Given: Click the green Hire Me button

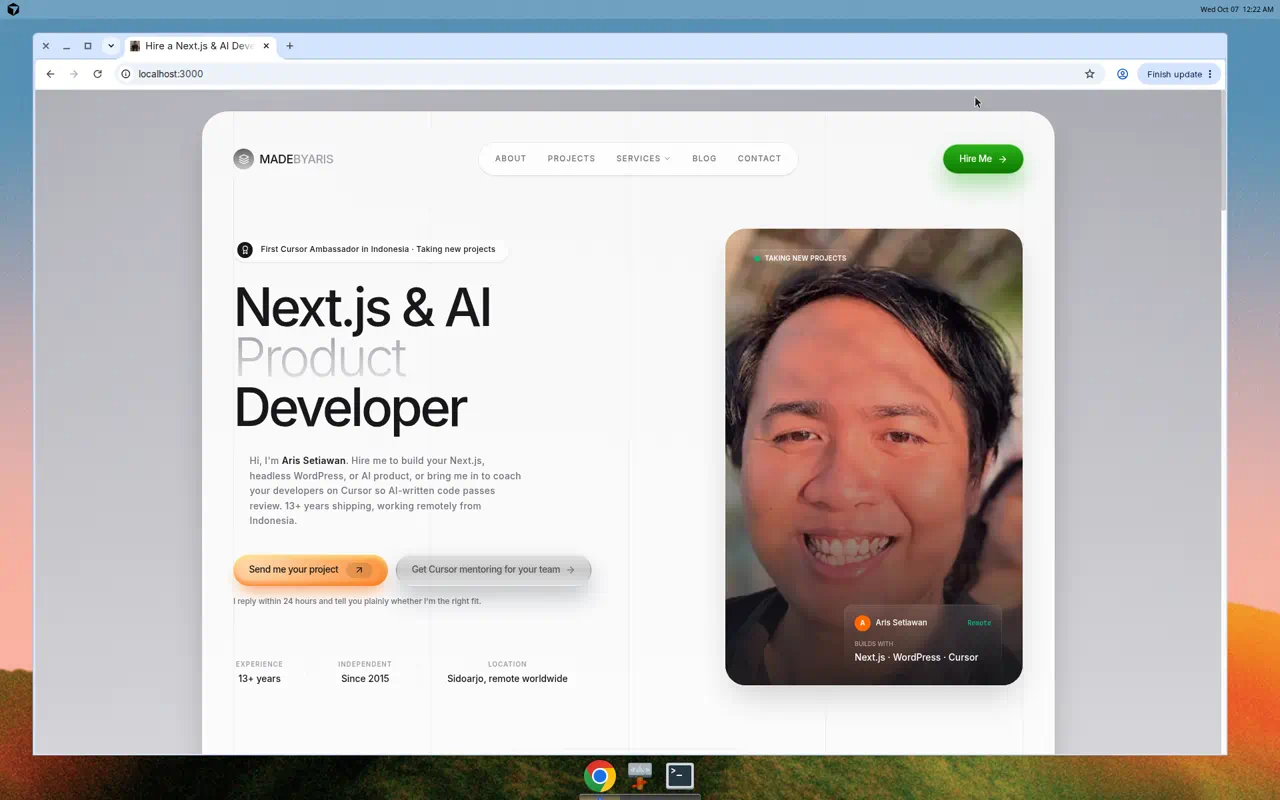Looking at the screenshot, I should [x=983, y=159].
